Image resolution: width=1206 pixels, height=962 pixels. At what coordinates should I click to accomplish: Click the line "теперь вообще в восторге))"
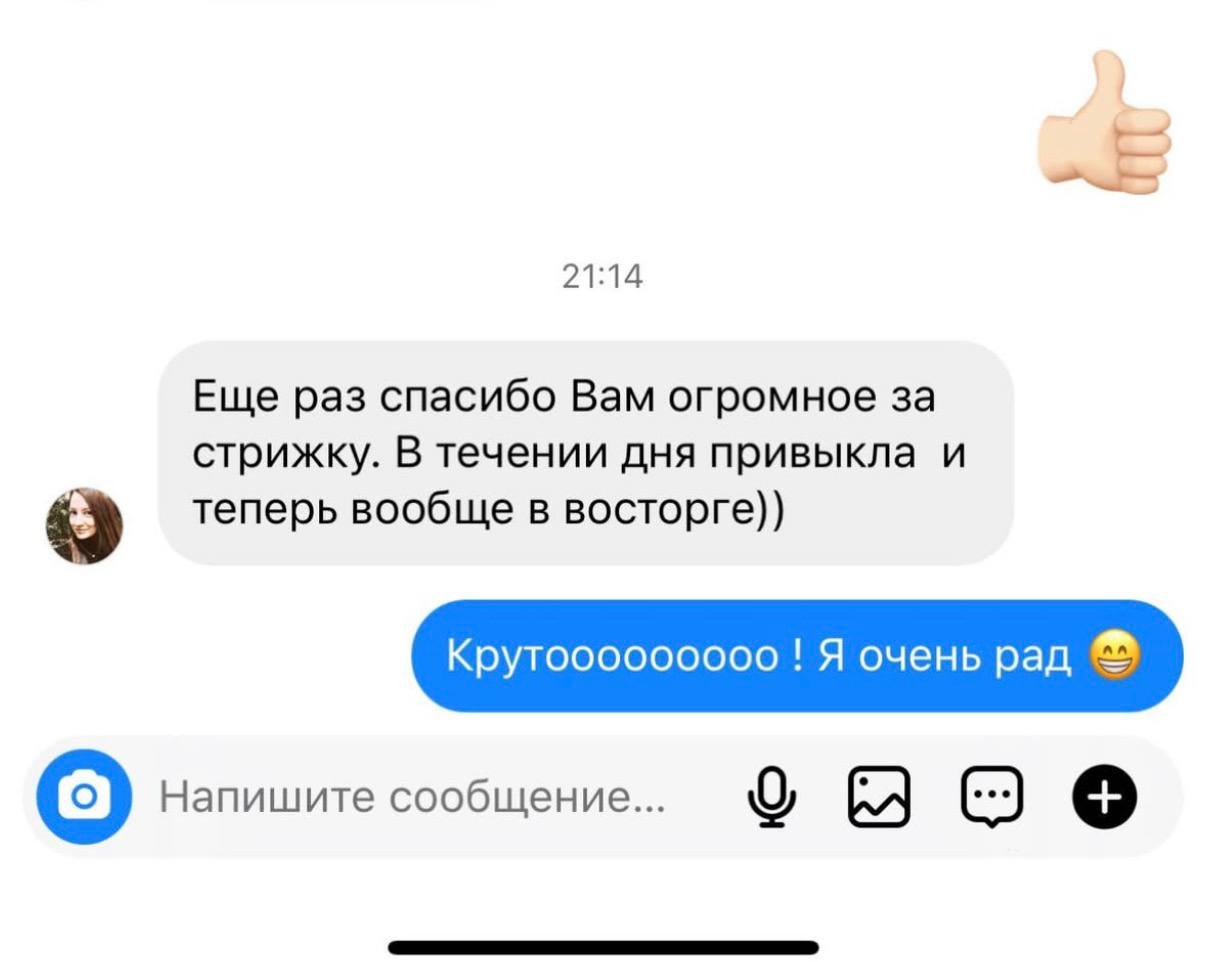pos(489,509)
